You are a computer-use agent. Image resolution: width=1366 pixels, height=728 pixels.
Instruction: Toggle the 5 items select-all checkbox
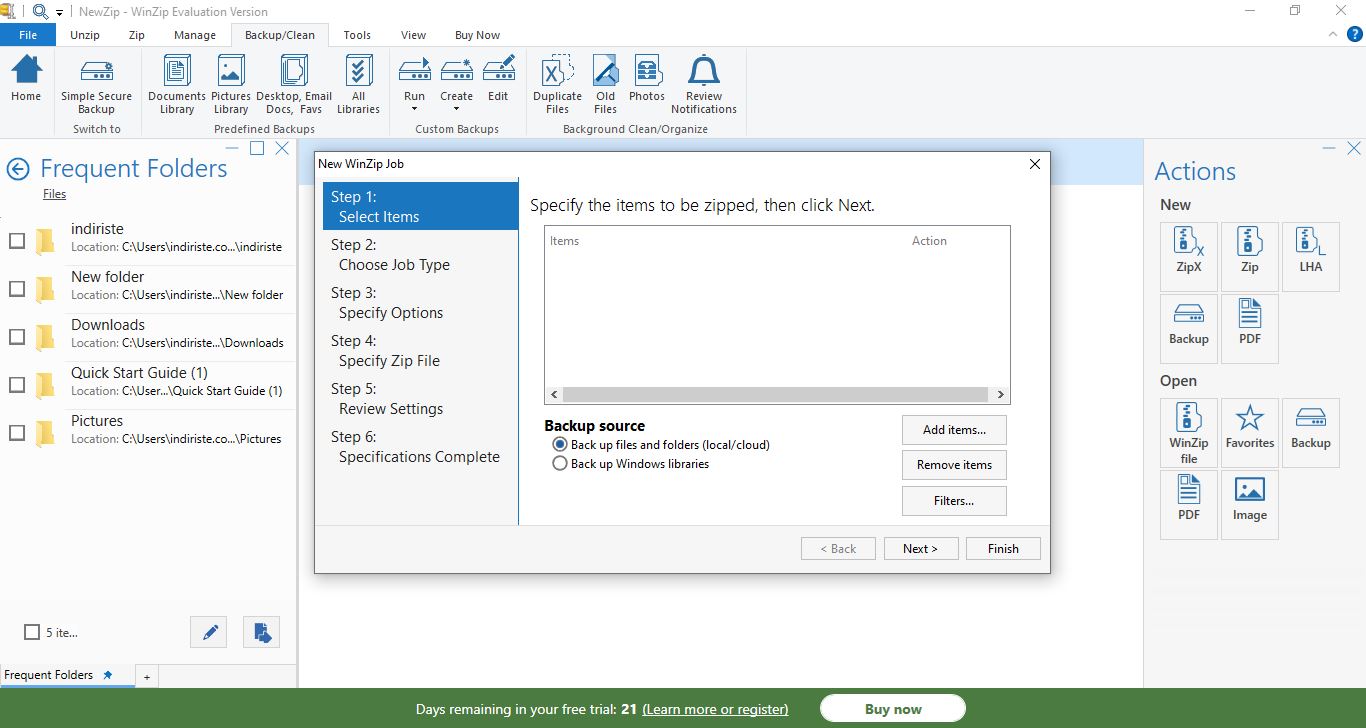32,632
